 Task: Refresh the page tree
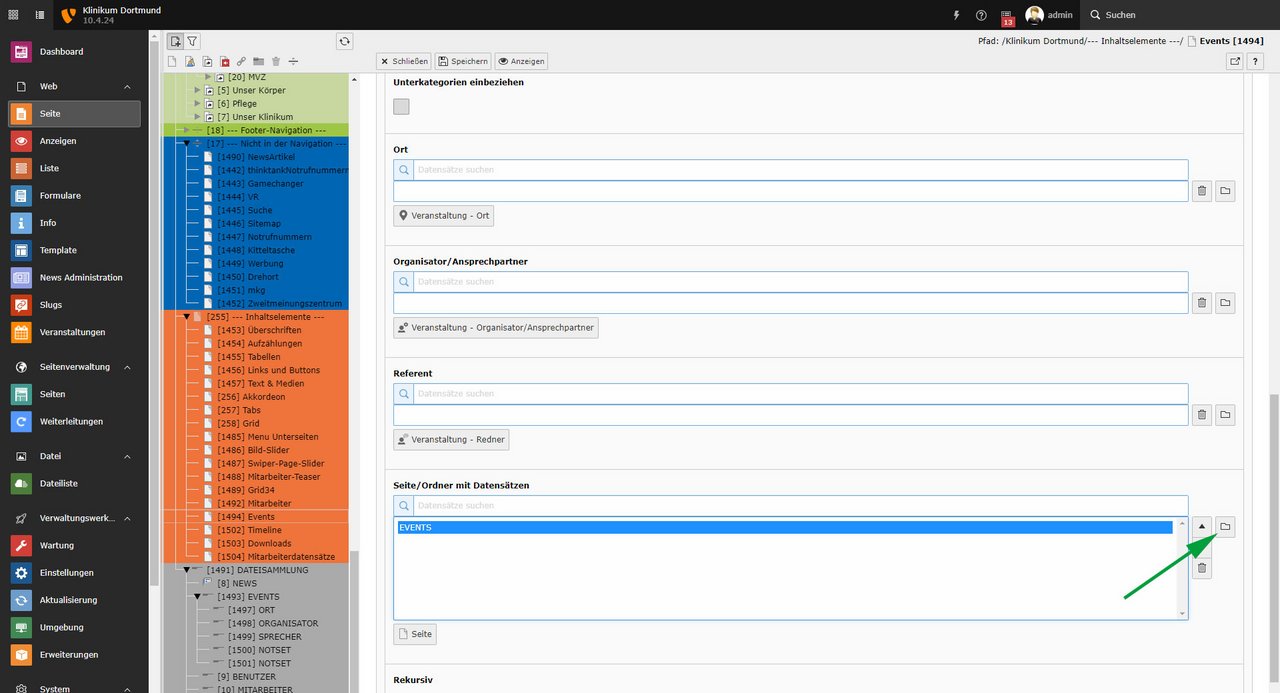click(x=345, y=41)
